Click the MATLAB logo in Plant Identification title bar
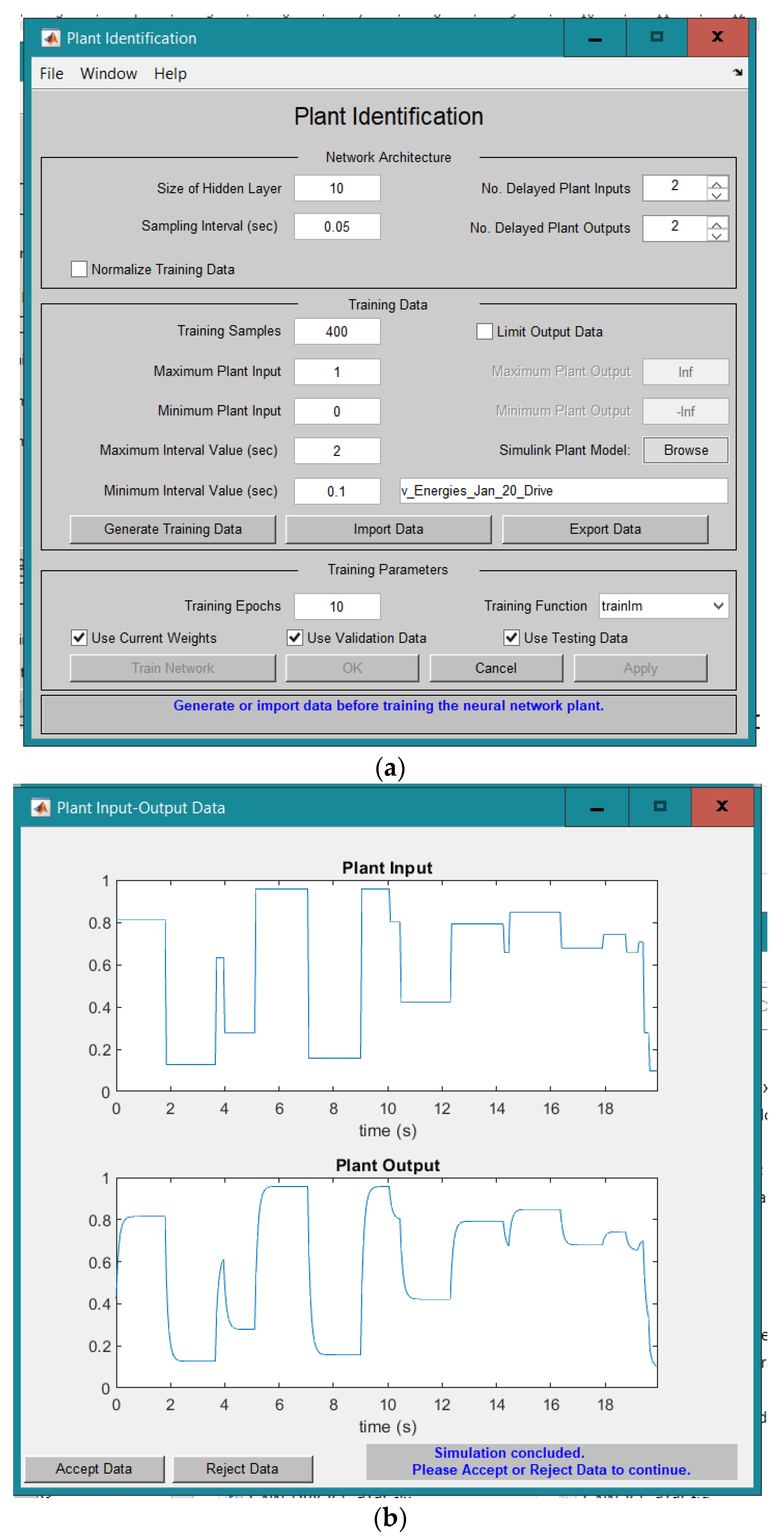784x1540 pixels. click(x=51, y=38)
